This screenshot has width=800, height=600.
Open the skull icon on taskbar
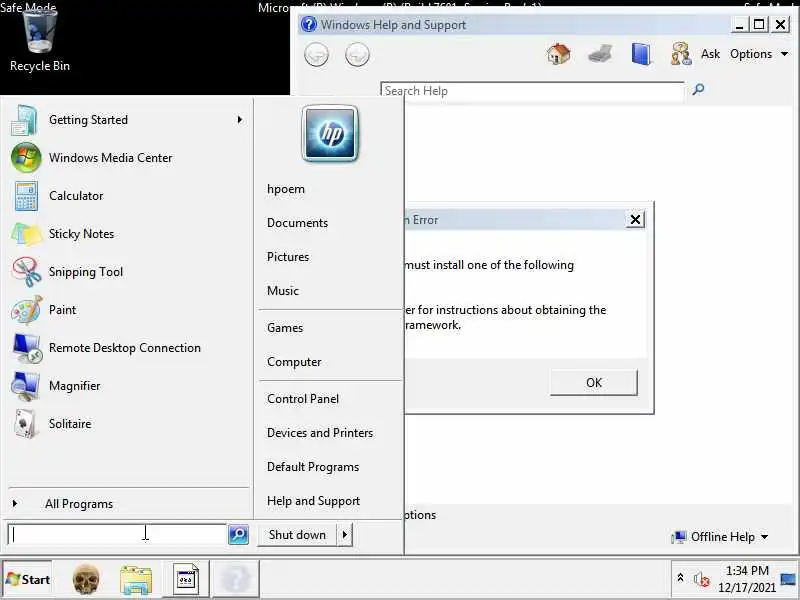click(86, 580)
